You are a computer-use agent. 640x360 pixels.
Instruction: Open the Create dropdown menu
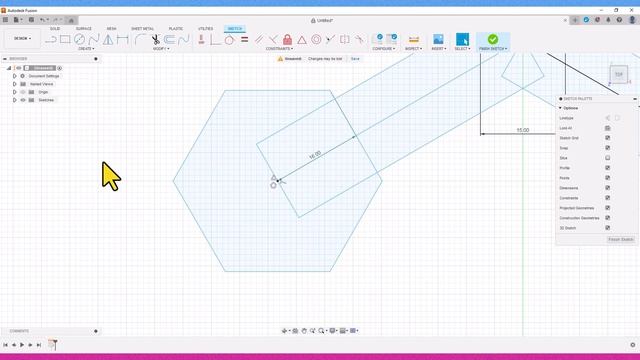[86, 49]
